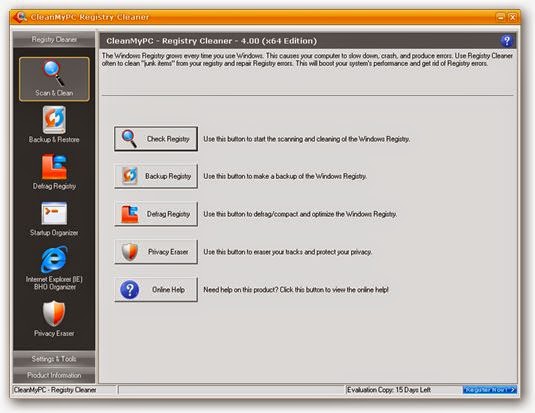
Task: Select Scan & Clean in the sidebar
Action: (x=54, y=79)
